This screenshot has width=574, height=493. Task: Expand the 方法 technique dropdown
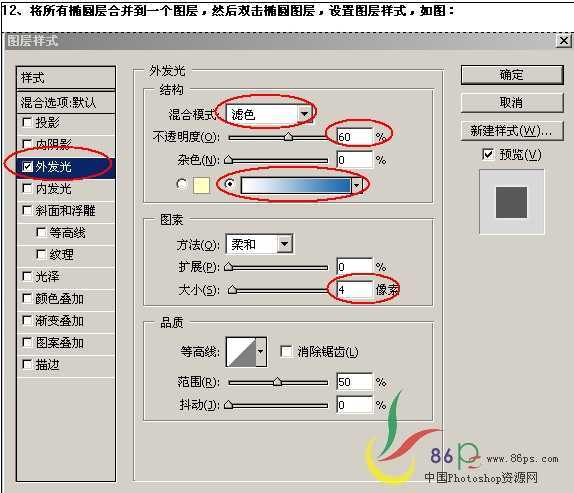point(259,244)
